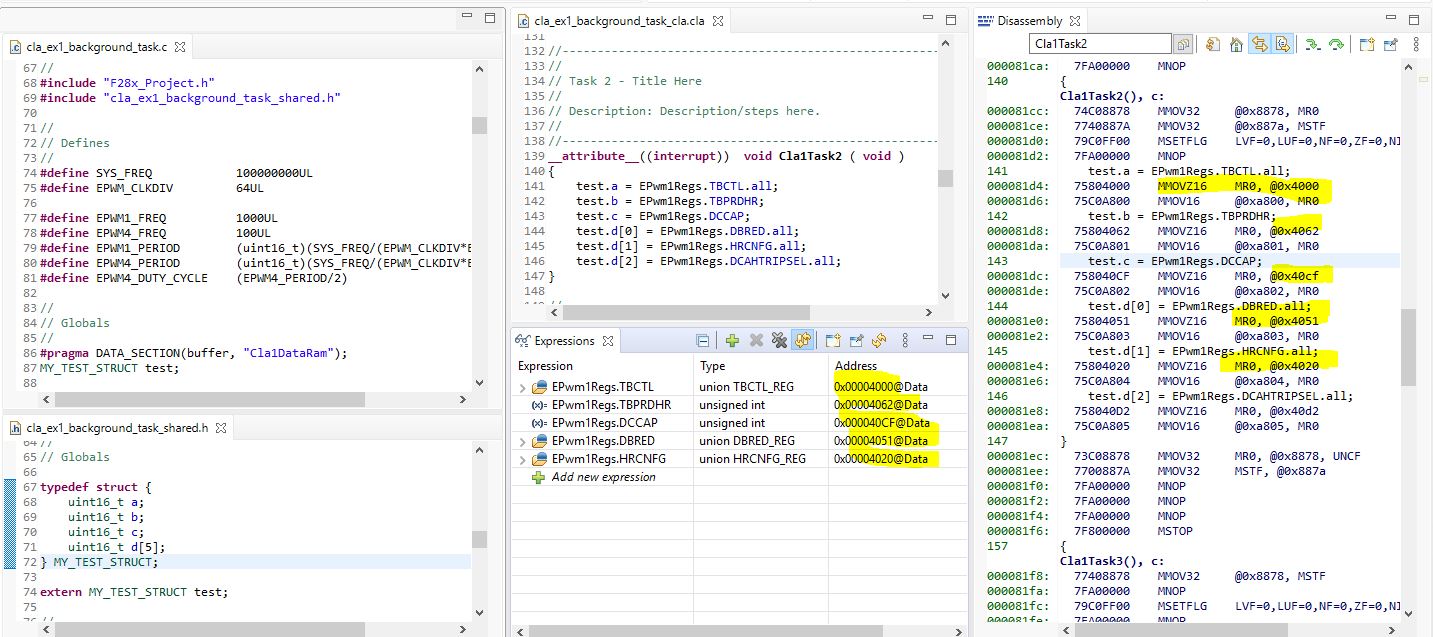1433x637 pixels.
Task: Click Cla1Task3(), c: label in disassembly
Action: point(1113,561)
